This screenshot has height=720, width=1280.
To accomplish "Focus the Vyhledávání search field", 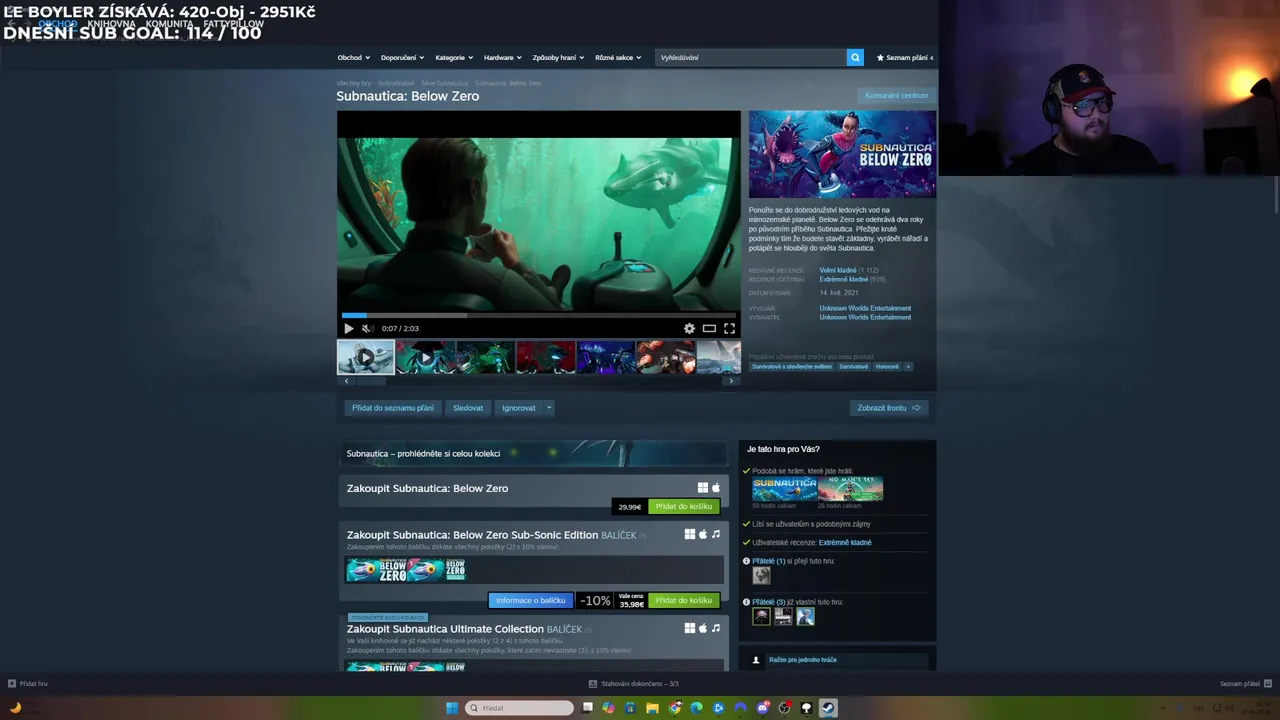I will pos(751,58).
